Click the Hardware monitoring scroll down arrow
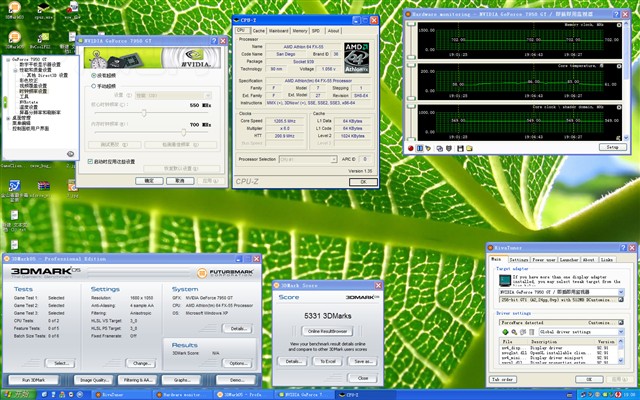Screen dimensions: 640x400 click(627, 138)
